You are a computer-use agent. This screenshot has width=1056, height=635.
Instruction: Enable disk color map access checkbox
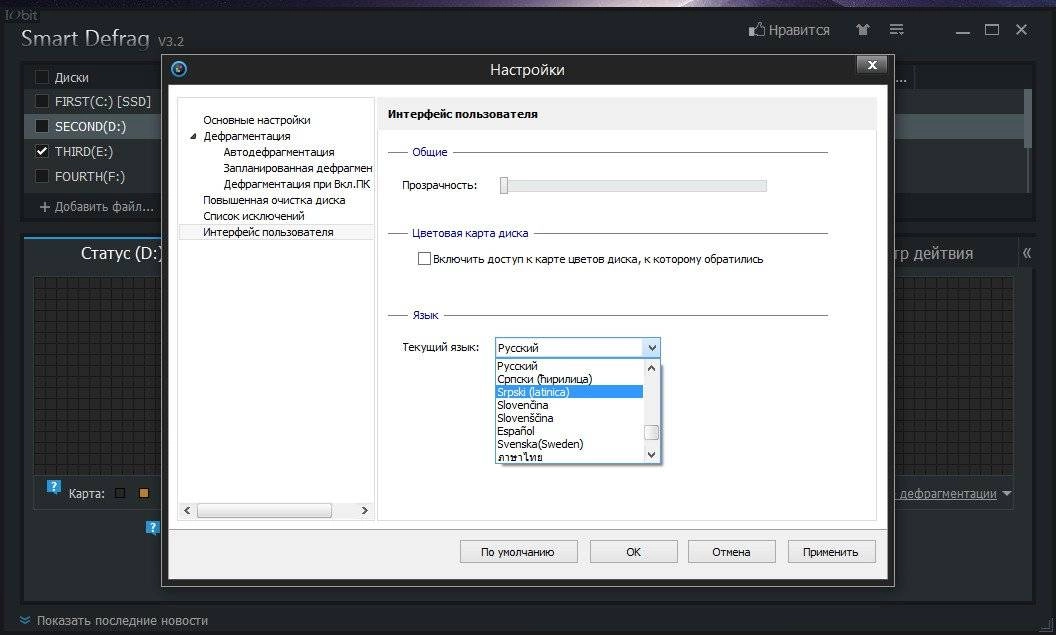pyautogui.click(x=424, y=259)
